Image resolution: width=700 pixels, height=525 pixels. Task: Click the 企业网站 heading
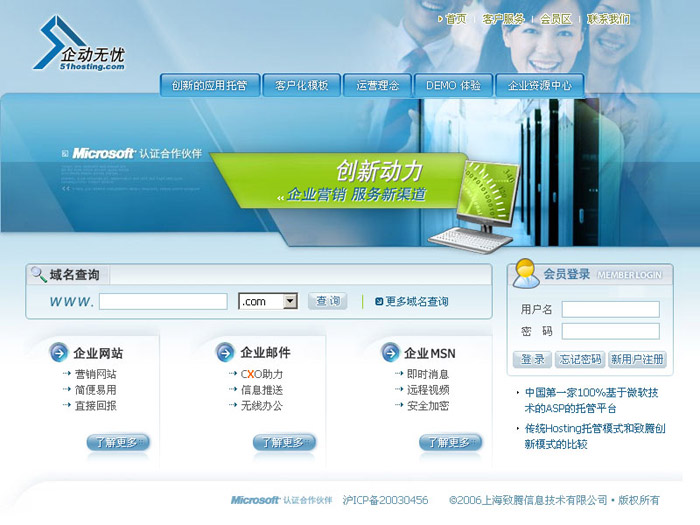(98, 353)
